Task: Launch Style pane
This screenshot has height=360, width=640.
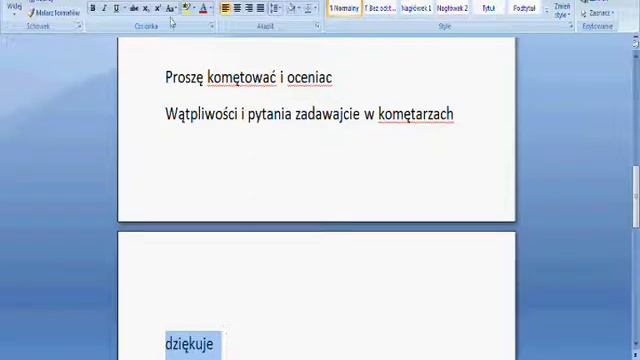Action: (x=571, y=26)
